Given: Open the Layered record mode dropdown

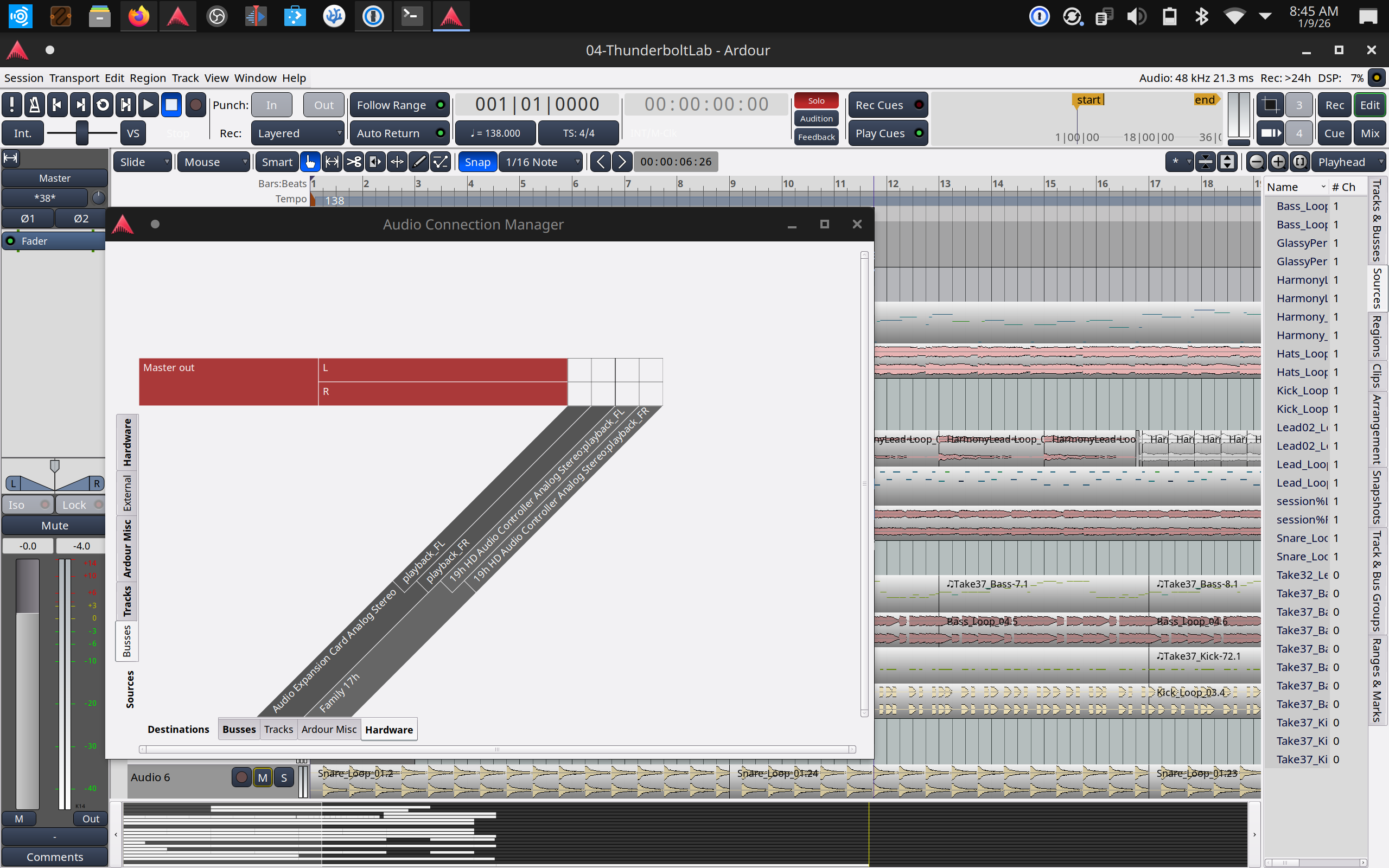Looking at the screenshot, I should click(297, 133).
